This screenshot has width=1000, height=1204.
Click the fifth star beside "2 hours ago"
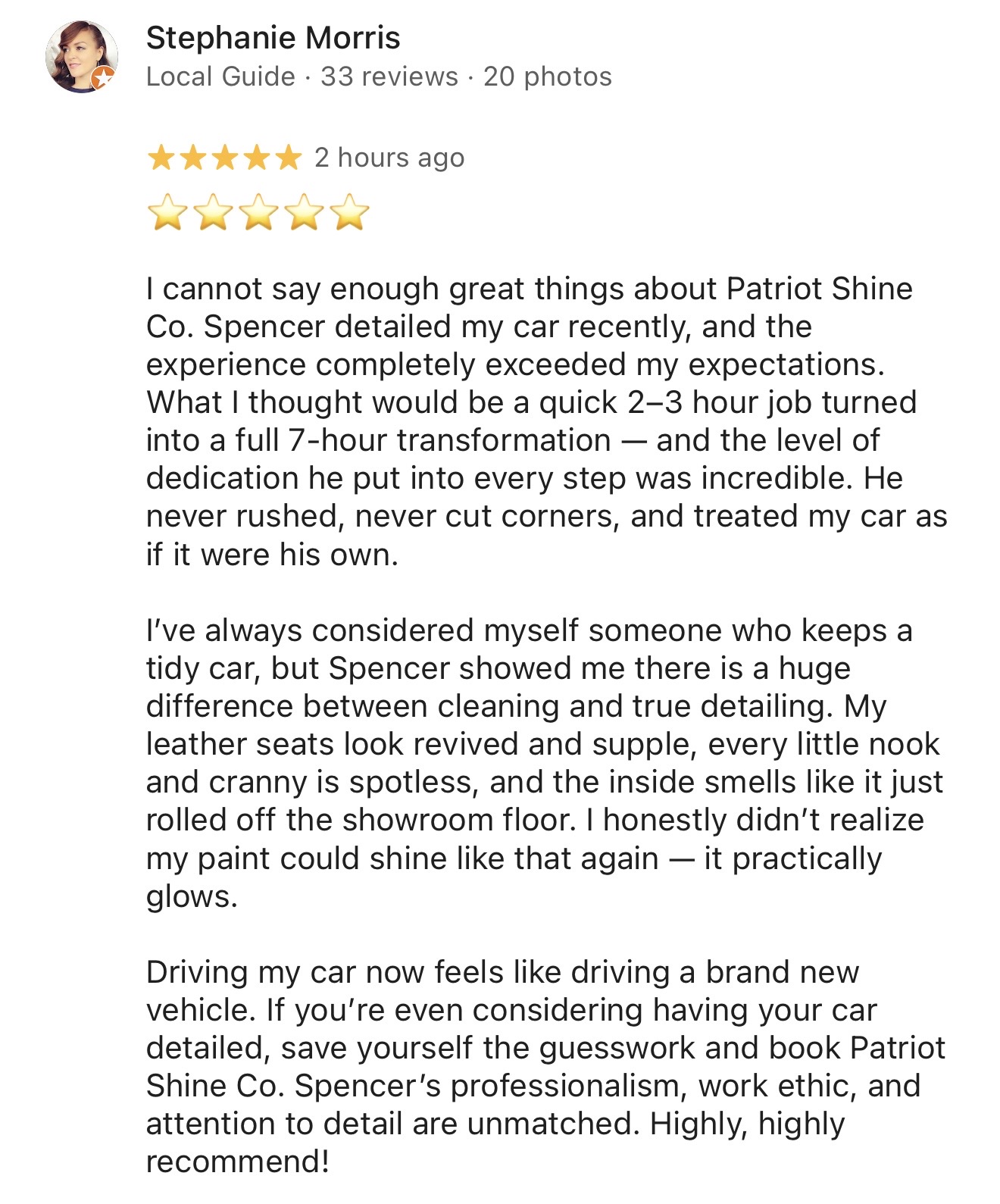click(288, 158)
